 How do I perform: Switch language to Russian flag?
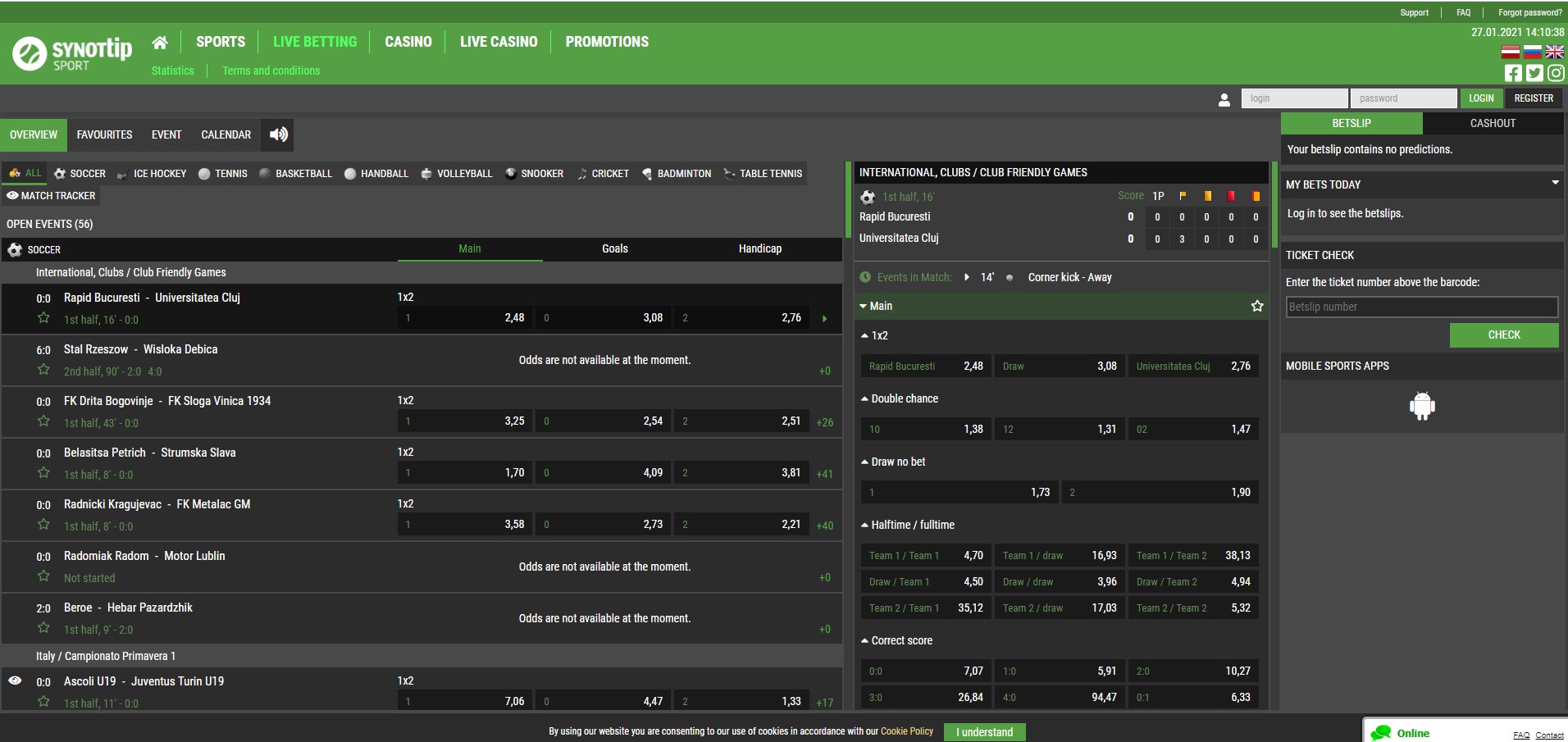(x=1533, y=52)
